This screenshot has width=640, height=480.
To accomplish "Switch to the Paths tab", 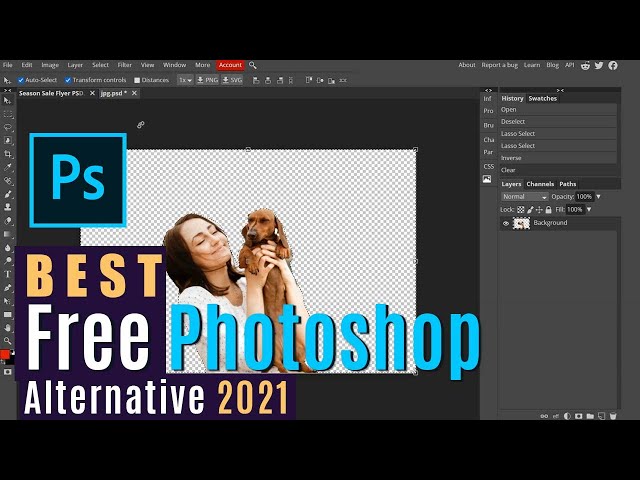I will pos(567,184).
